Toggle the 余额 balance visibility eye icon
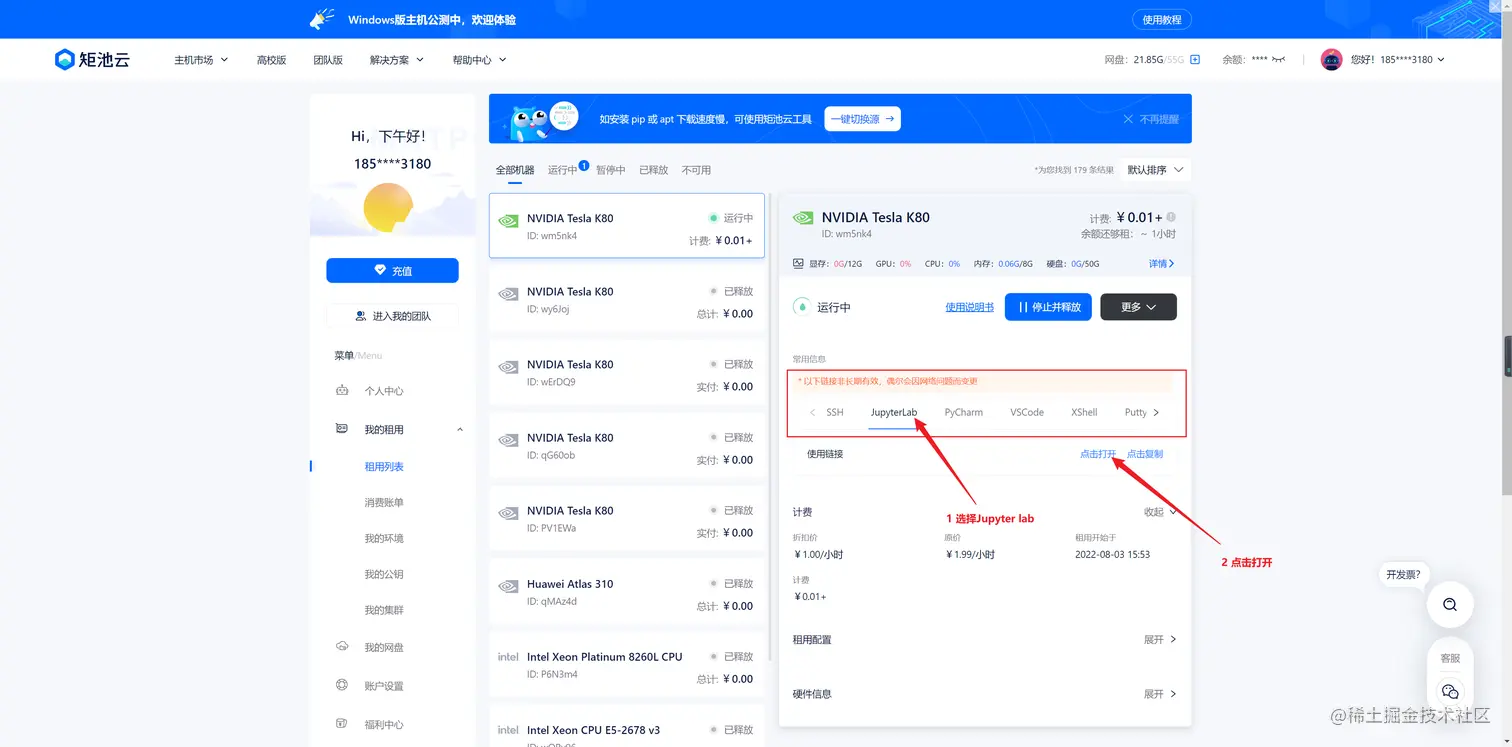 point(1278,60)
